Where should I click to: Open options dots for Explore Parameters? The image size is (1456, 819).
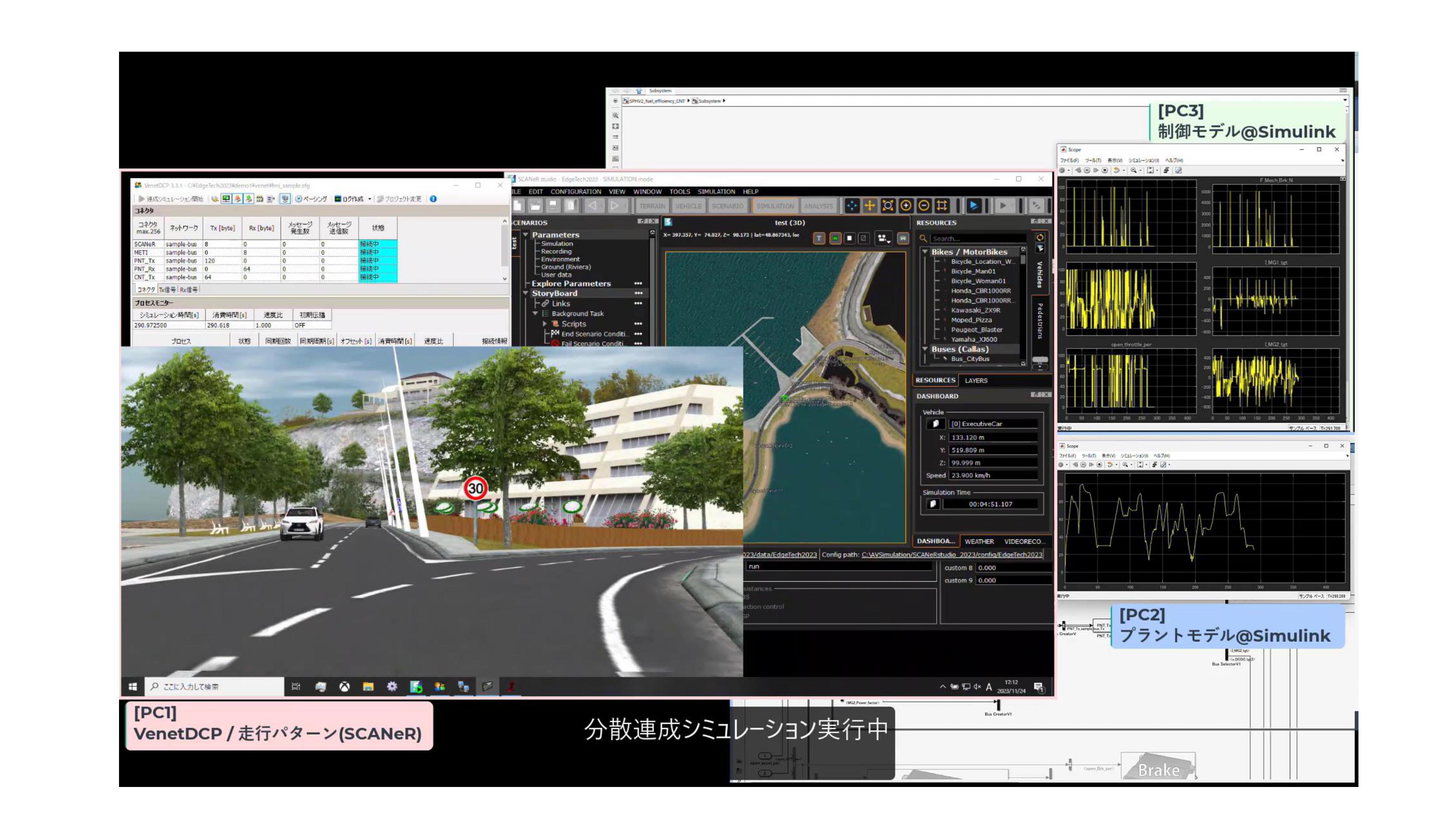point(638,284)
